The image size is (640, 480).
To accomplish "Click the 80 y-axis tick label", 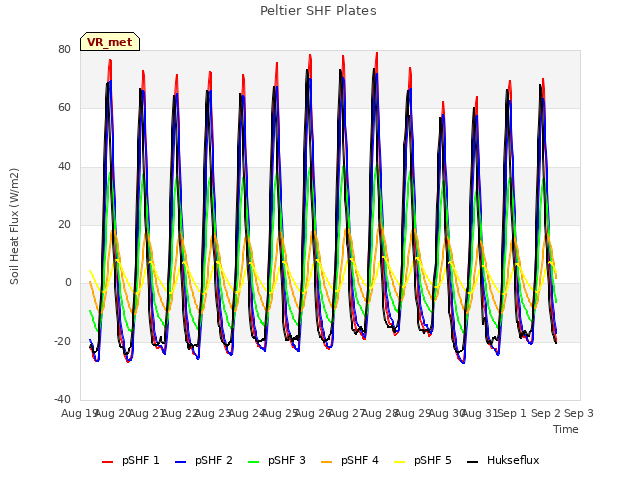I will (x=64, y=49).
